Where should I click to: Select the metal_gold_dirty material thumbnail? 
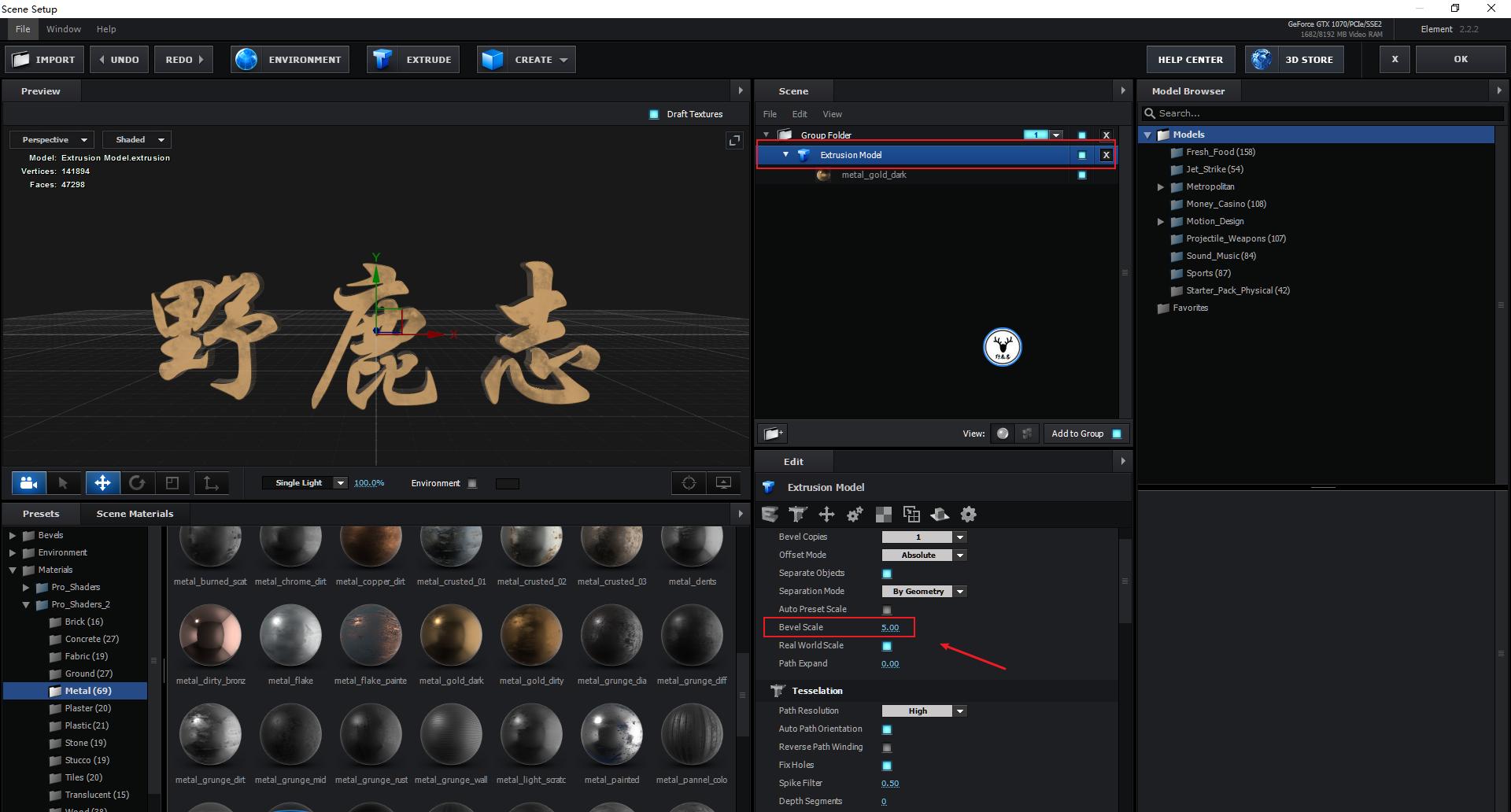[531, 636]
